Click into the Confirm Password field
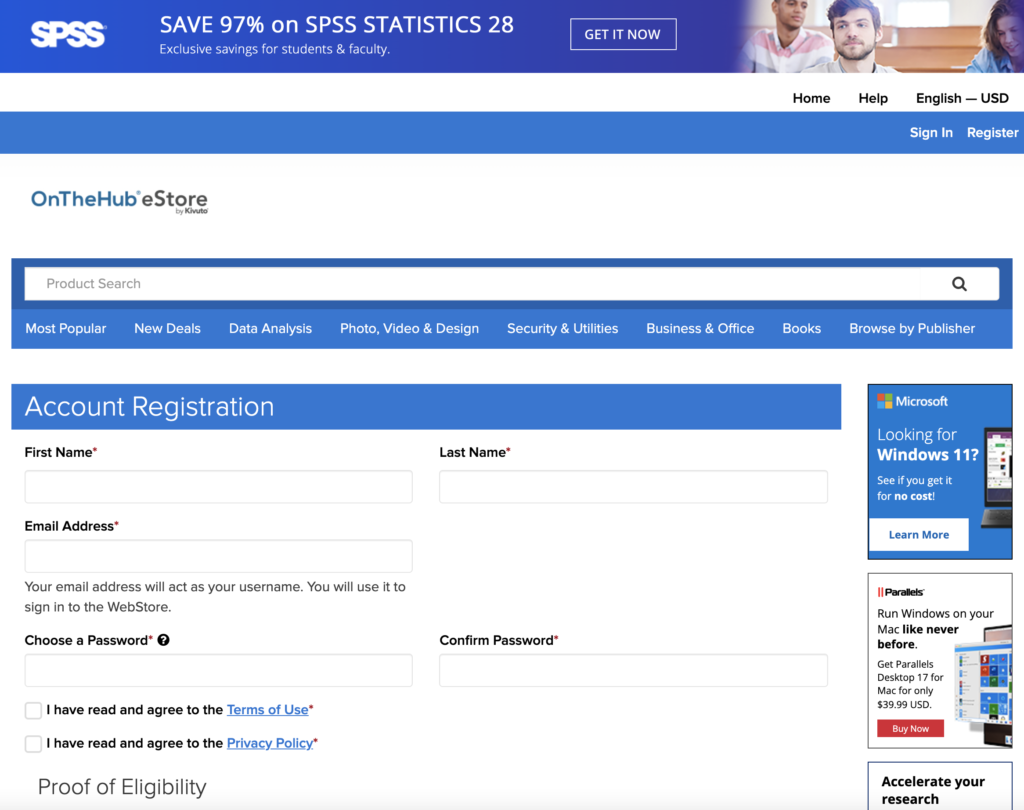 633,670
